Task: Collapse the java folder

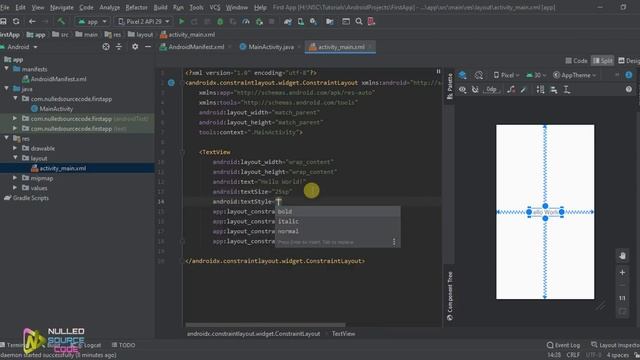Action: tap(7, 89)
